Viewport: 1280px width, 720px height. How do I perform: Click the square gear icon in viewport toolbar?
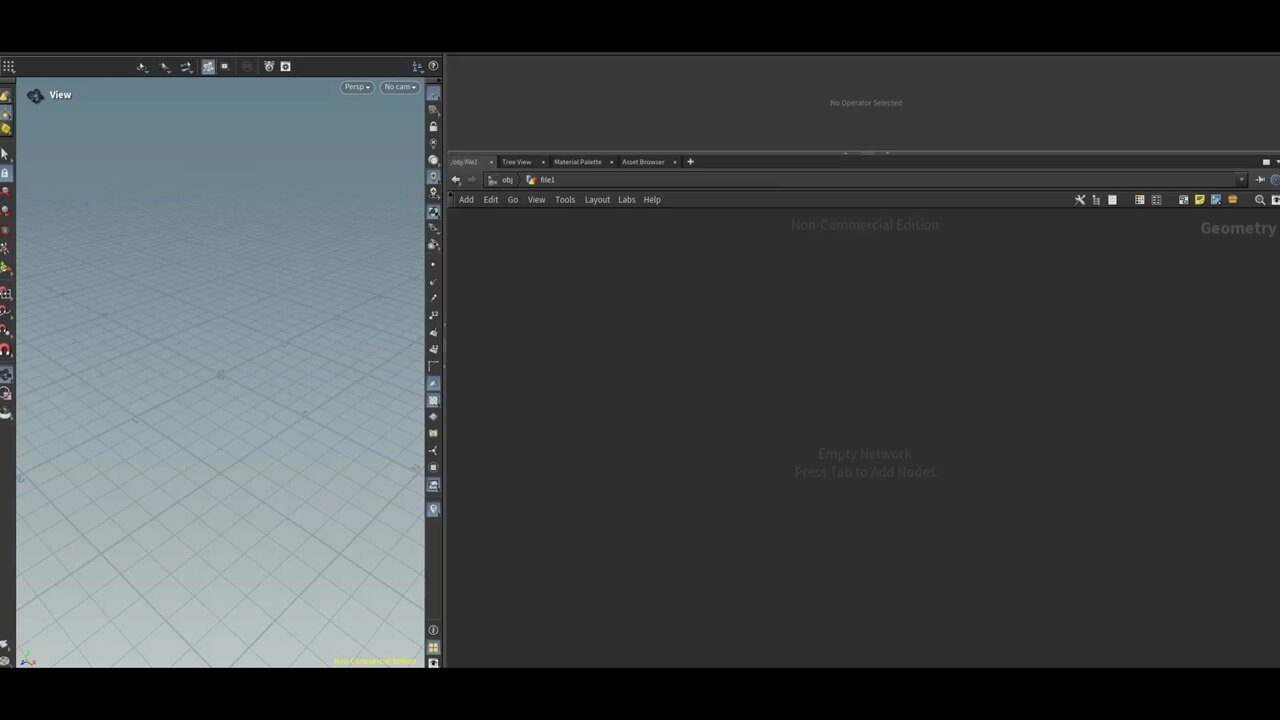coord(285,66)
